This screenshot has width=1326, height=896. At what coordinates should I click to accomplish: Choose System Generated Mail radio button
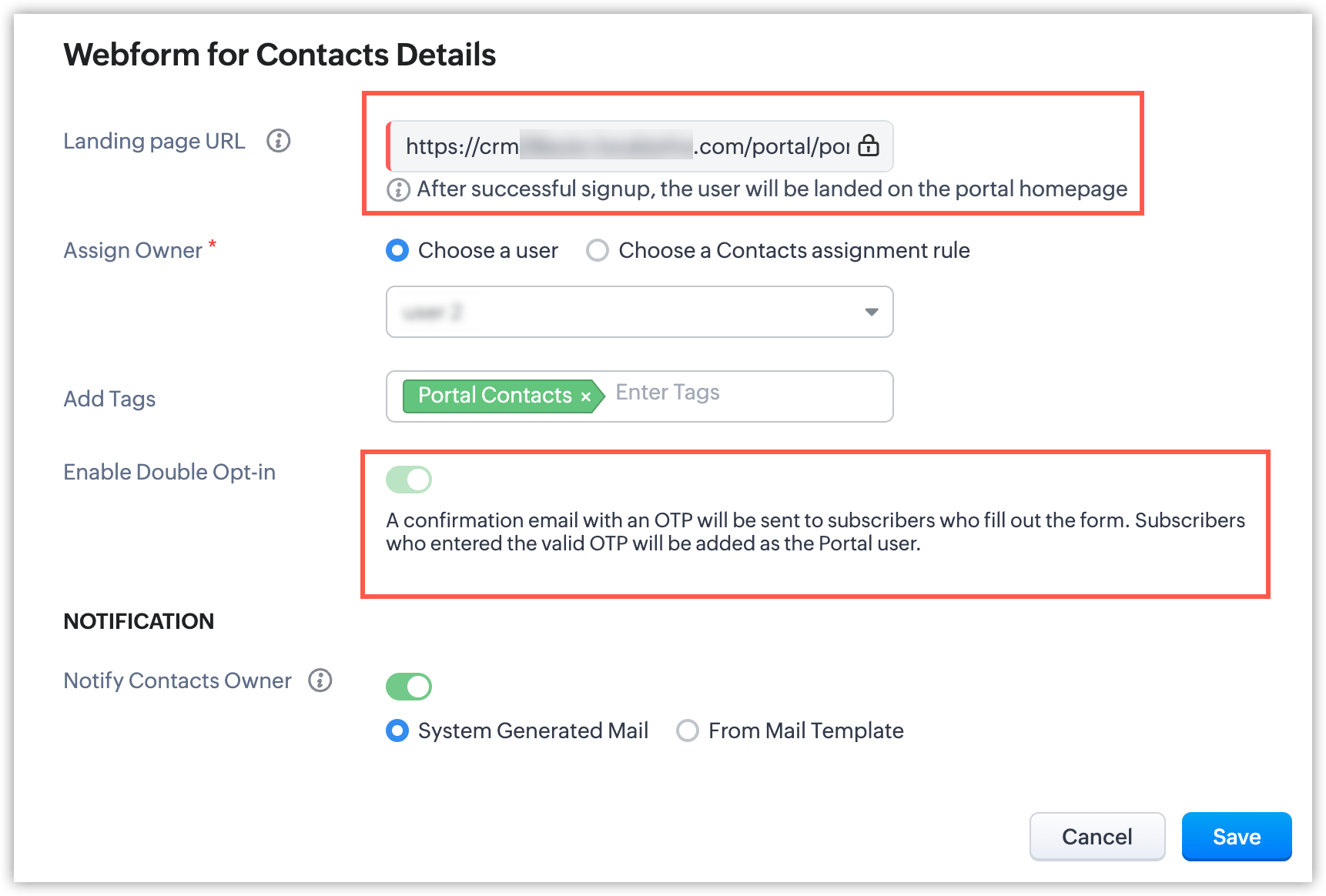pyautogui.click(x=397, y=731)
